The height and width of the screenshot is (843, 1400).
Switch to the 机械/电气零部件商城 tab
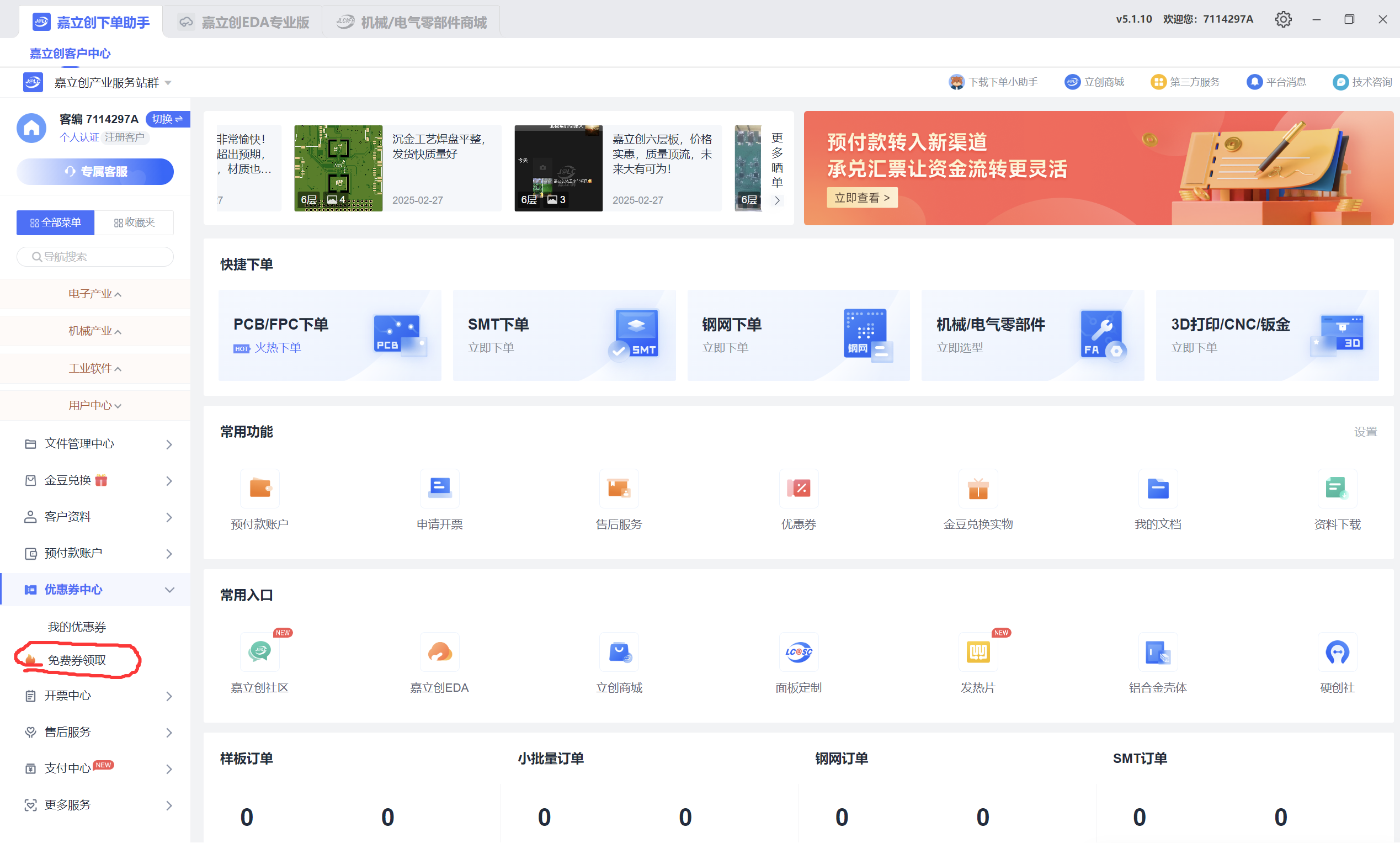click(412, 22)
